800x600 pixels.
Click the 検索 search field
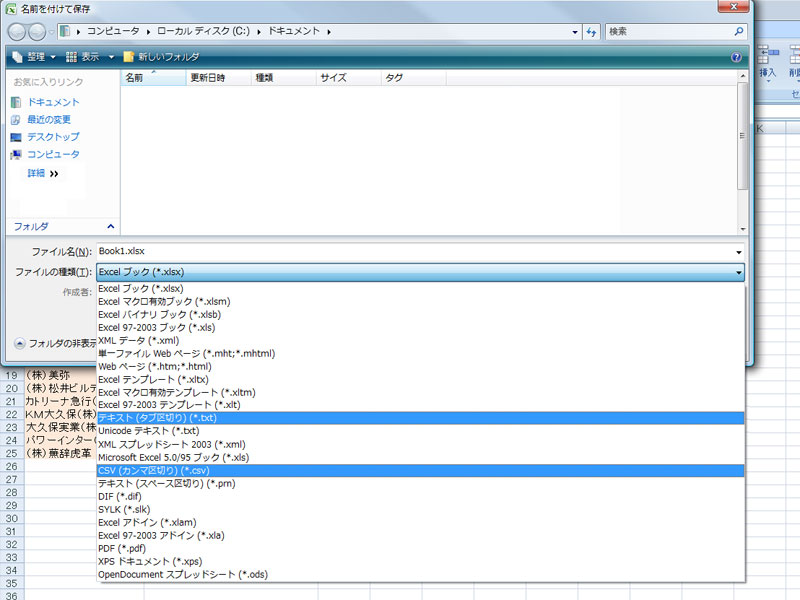click(x=669, y=32)
